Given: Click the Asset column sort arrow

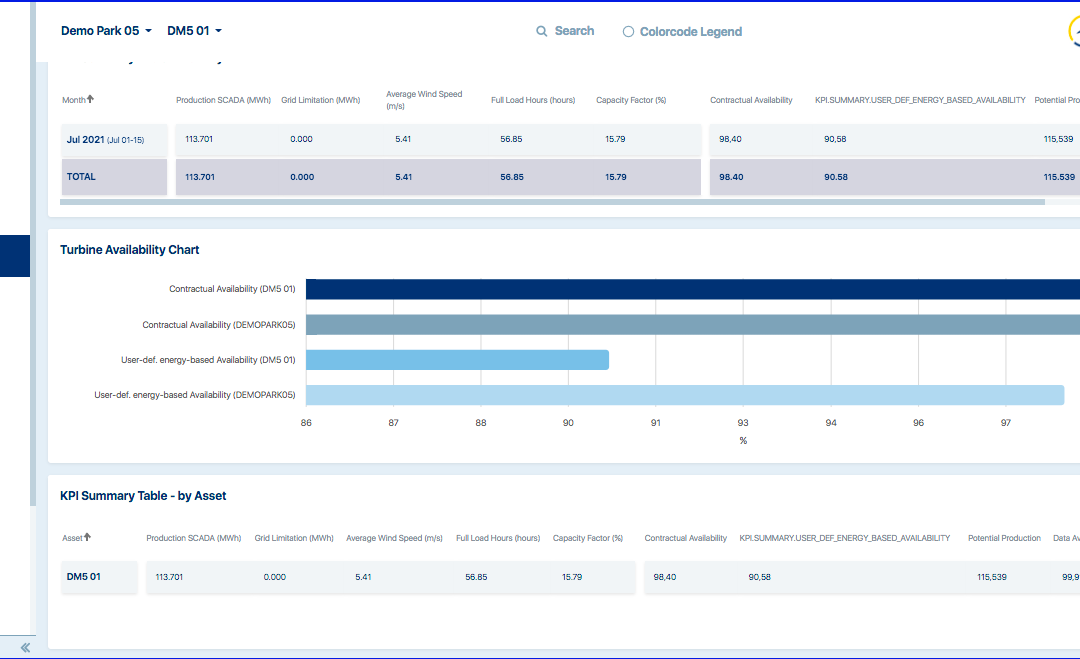Looking at the screenshot, I should 88,537.
